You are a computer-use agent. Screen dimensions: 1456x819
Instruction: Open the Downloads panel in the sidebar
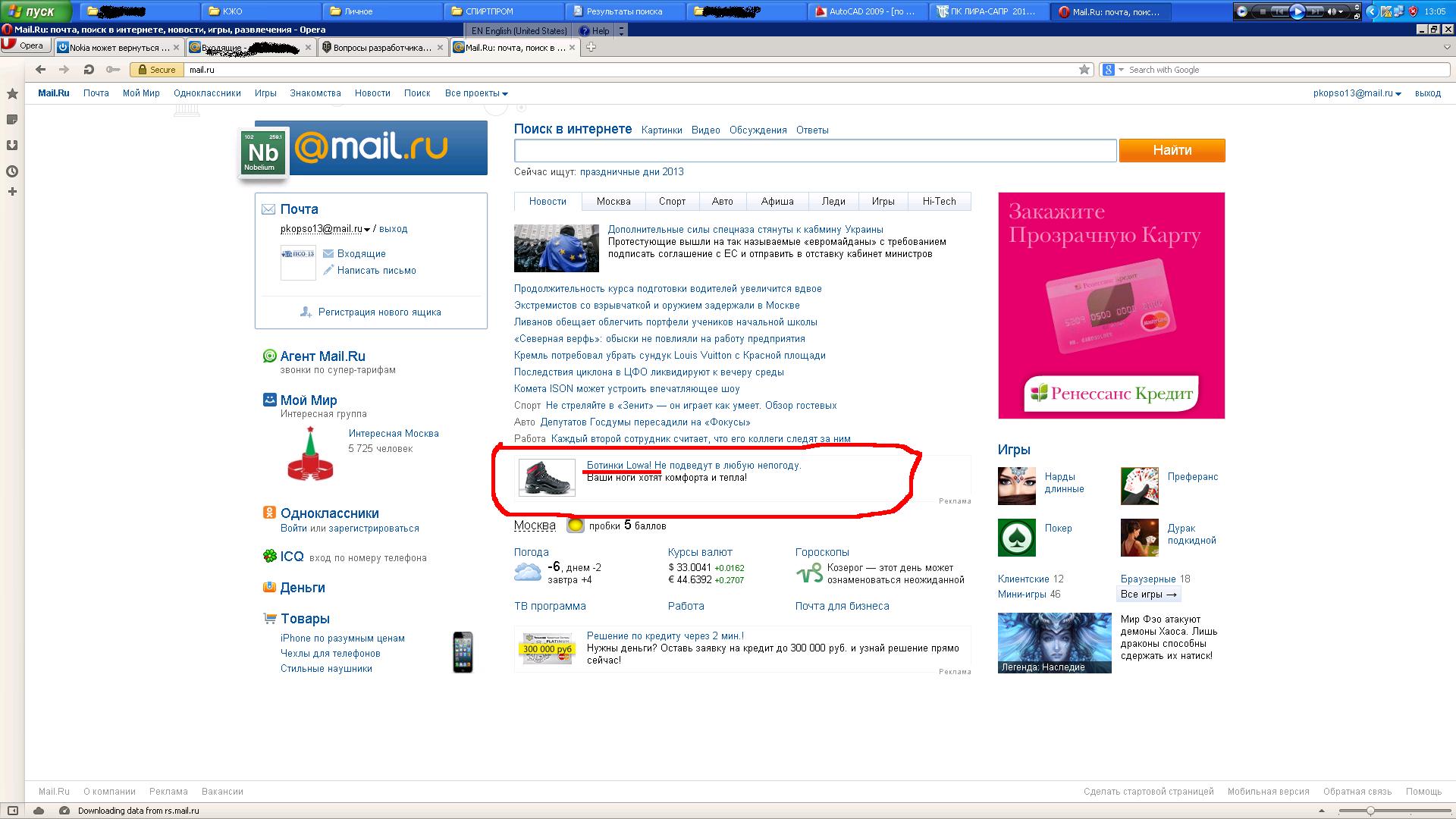click(x=12, y=146)
